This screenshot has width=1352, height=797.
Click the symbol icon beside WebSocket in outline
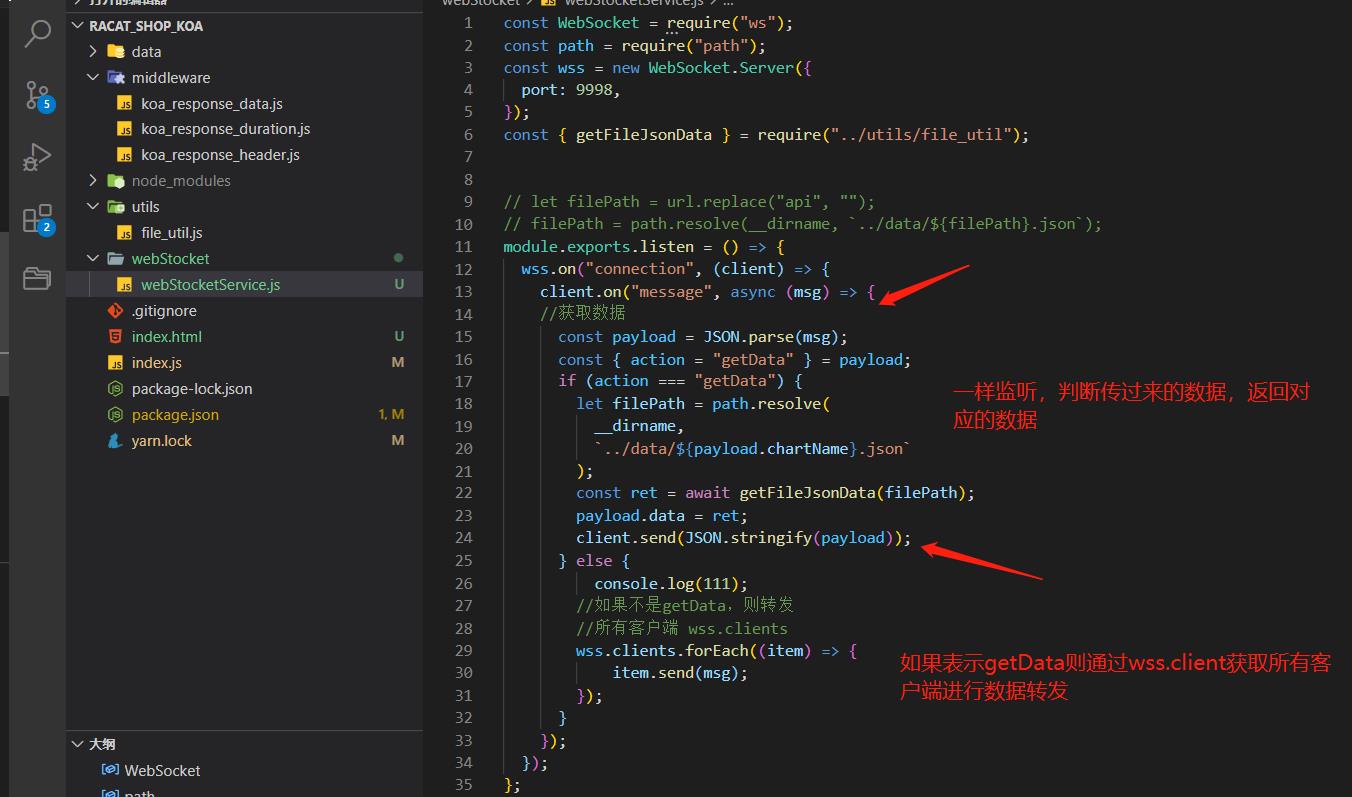click(111, 770)
